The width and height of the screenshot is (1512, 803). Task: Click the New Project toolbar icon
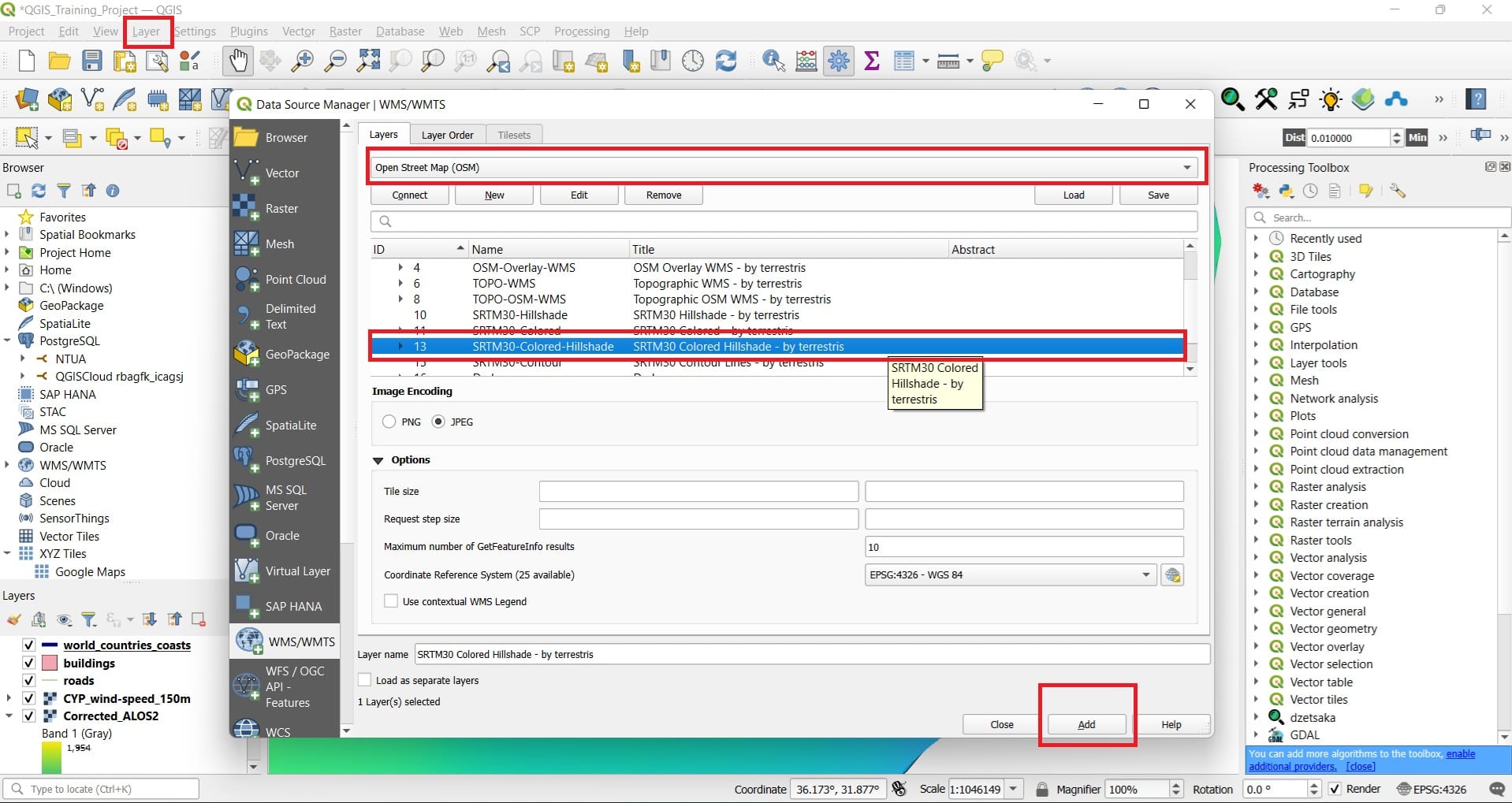27,61
